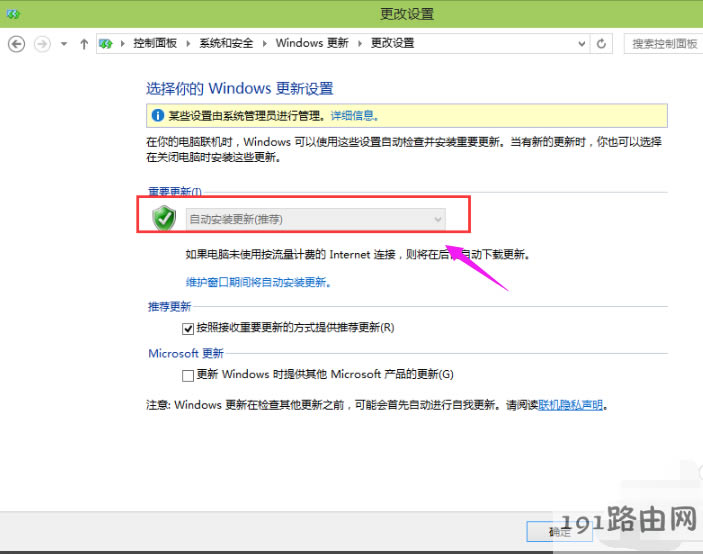The width and height of the screenshot is (703, 554).
Task: Open the 维护窗口期间将自动安装更新 link
Action: (x=258, y=282)
